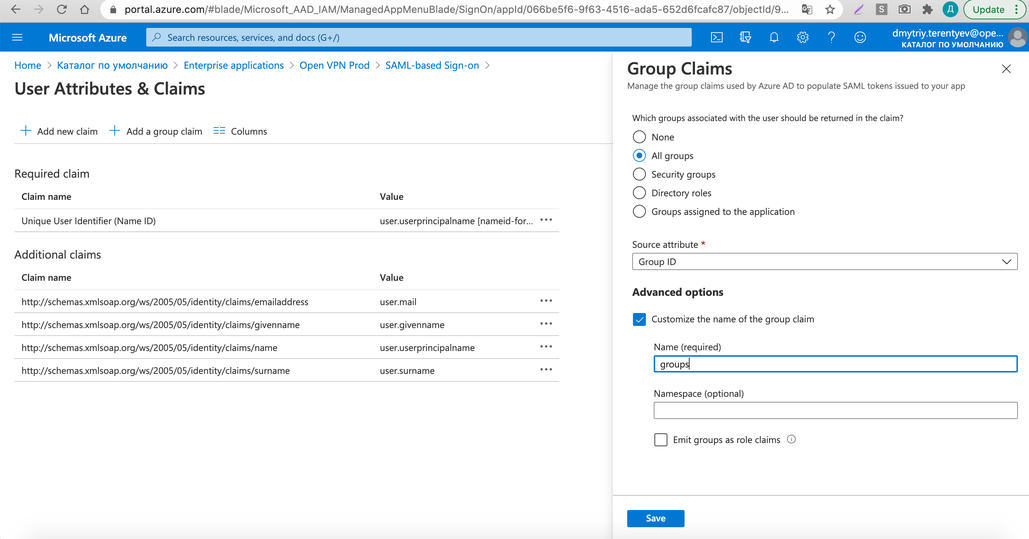Open the Source attribute Group ID dropdown

pos(824,261)
